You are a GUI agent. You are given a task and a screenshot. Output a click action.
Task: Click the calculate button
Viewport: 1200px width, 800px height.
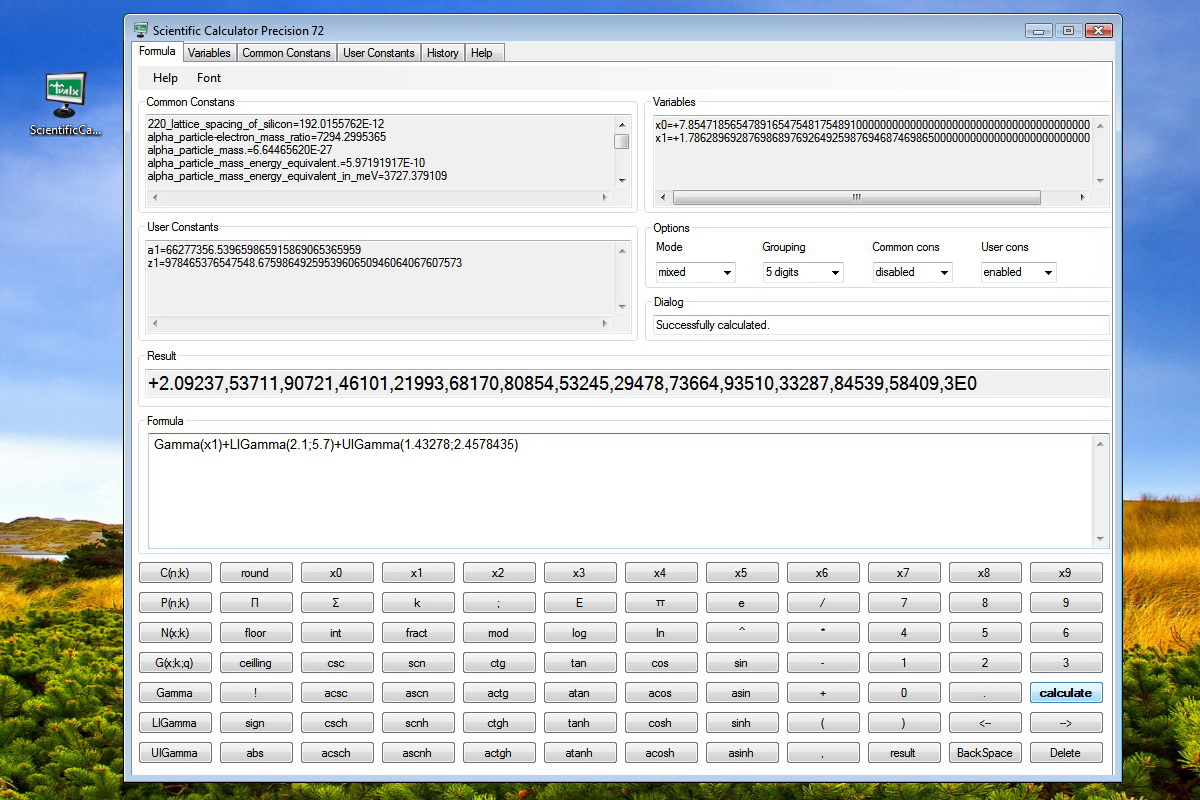(x=1066, y=693)
